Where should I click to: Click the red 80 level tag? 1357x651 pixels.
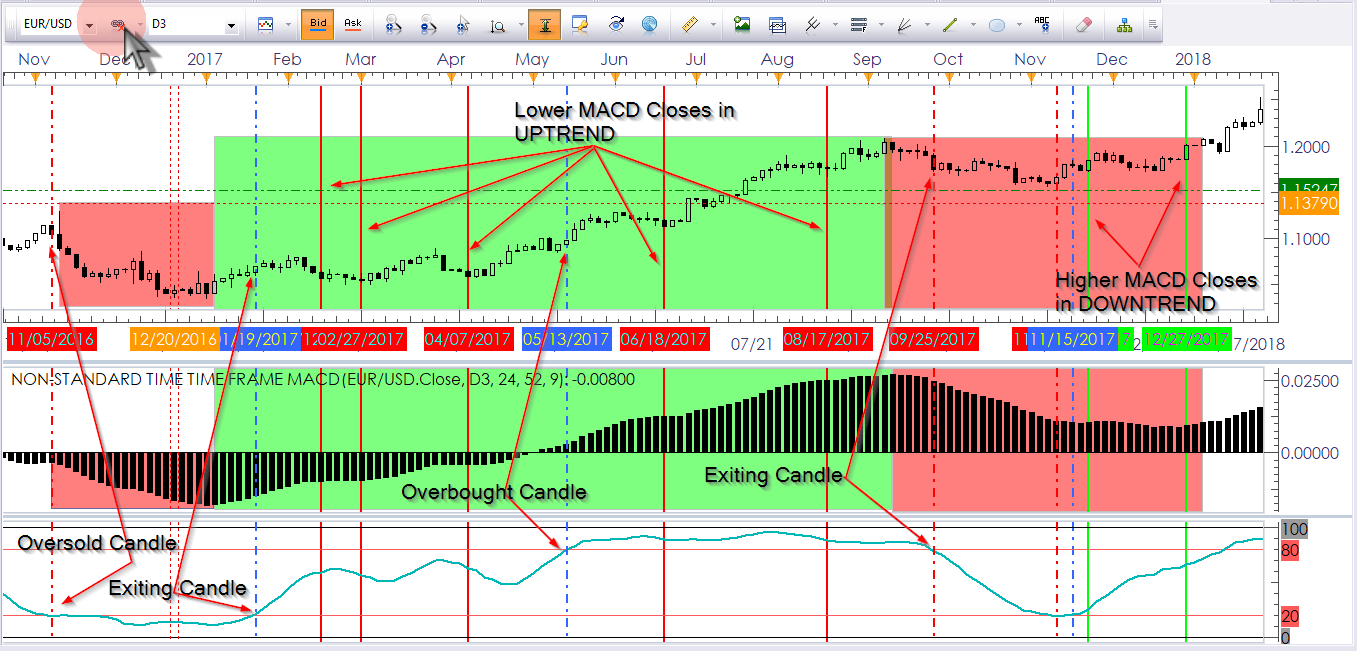click(x=1290, y=550)
